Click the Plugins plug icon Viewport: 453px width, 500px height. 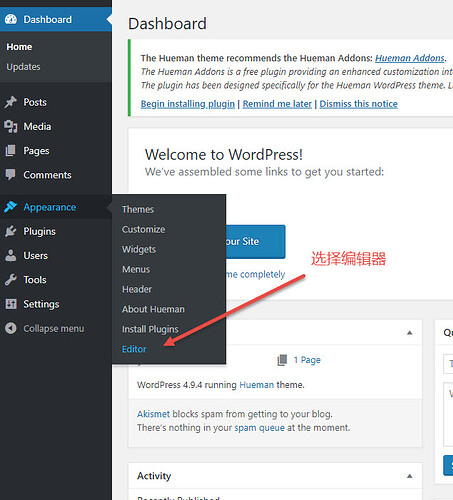[11, 231]
